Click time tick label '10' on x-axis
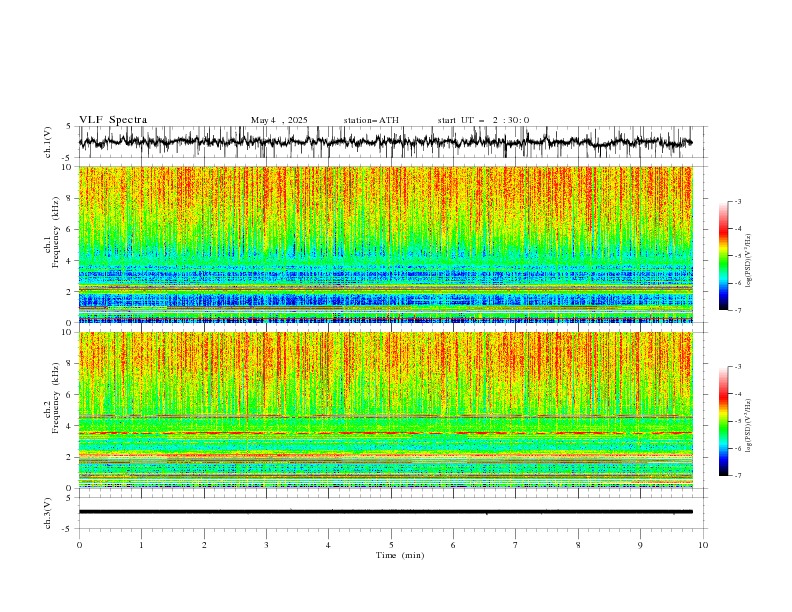The height and width of the screenshot is (612, 792). pos(703,545)
